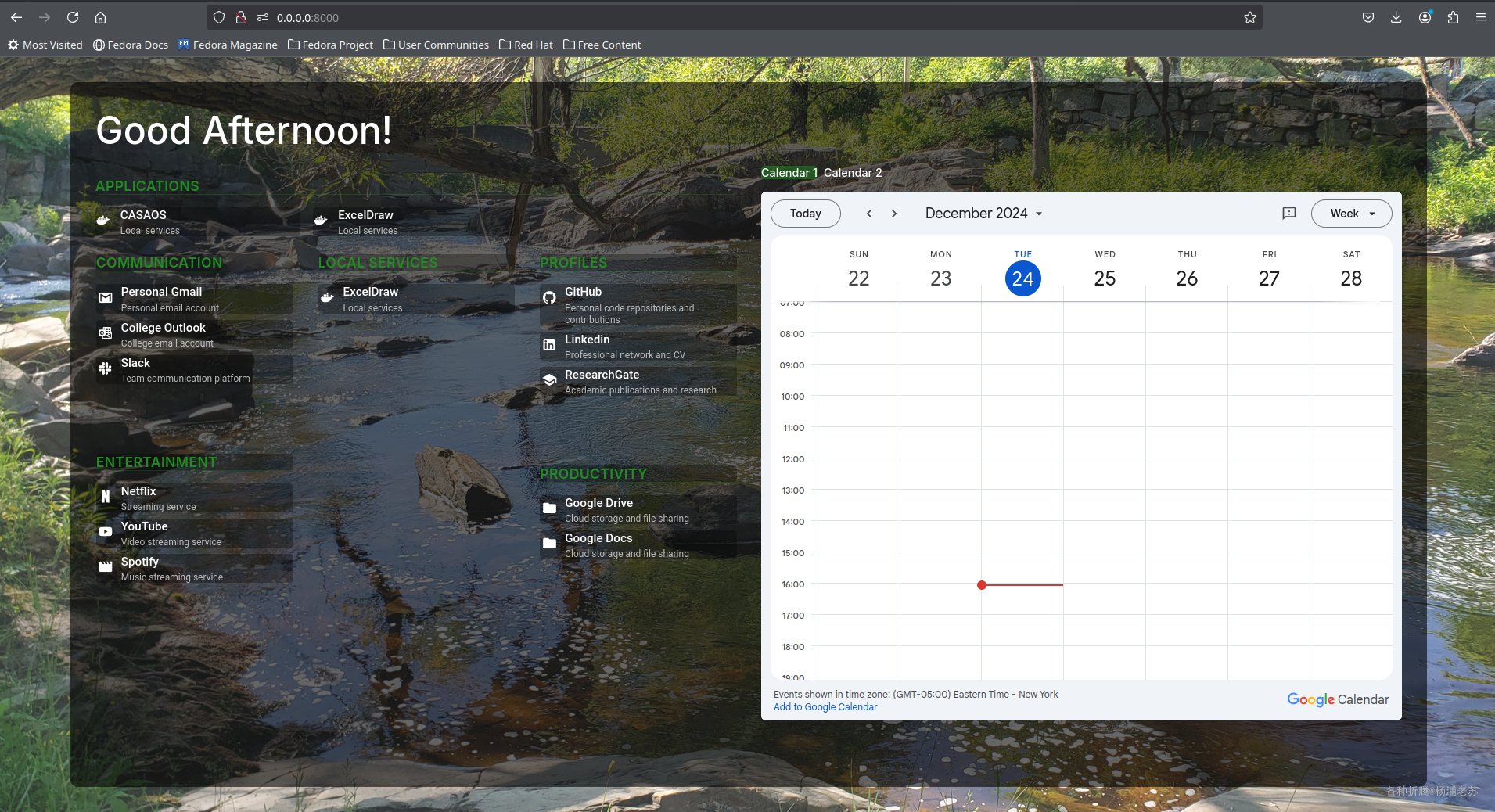This screenshot has height=812, width=1495.
Task: Click the shield tracking protection icon
Action: click(x=219, y=17)
